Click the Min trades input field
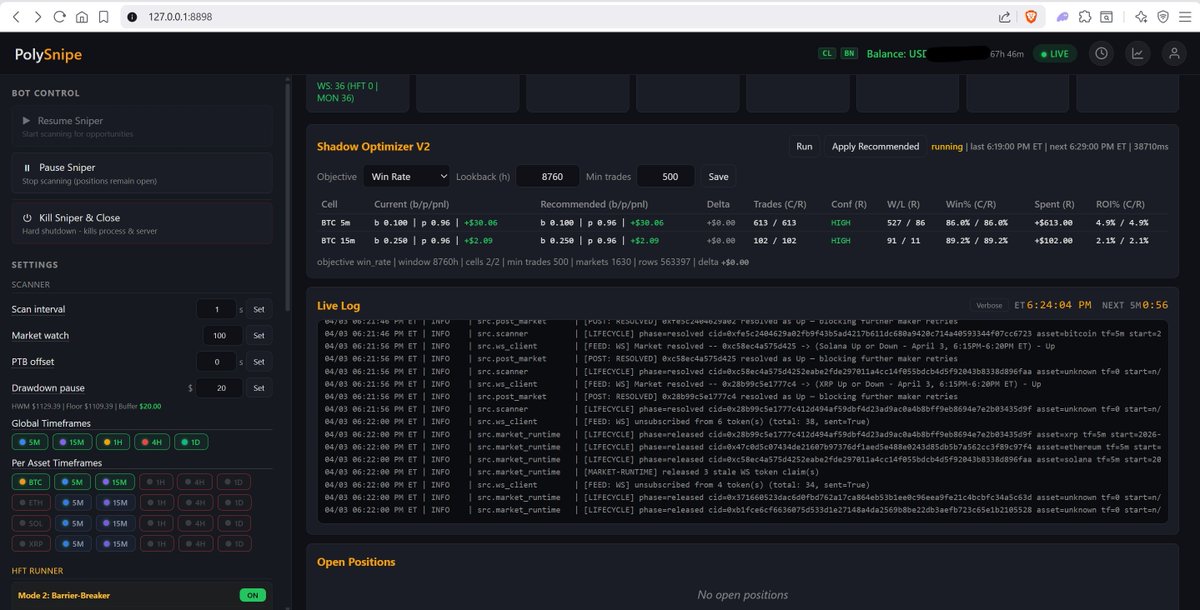 pyautogui.click(x=665, y=176)
